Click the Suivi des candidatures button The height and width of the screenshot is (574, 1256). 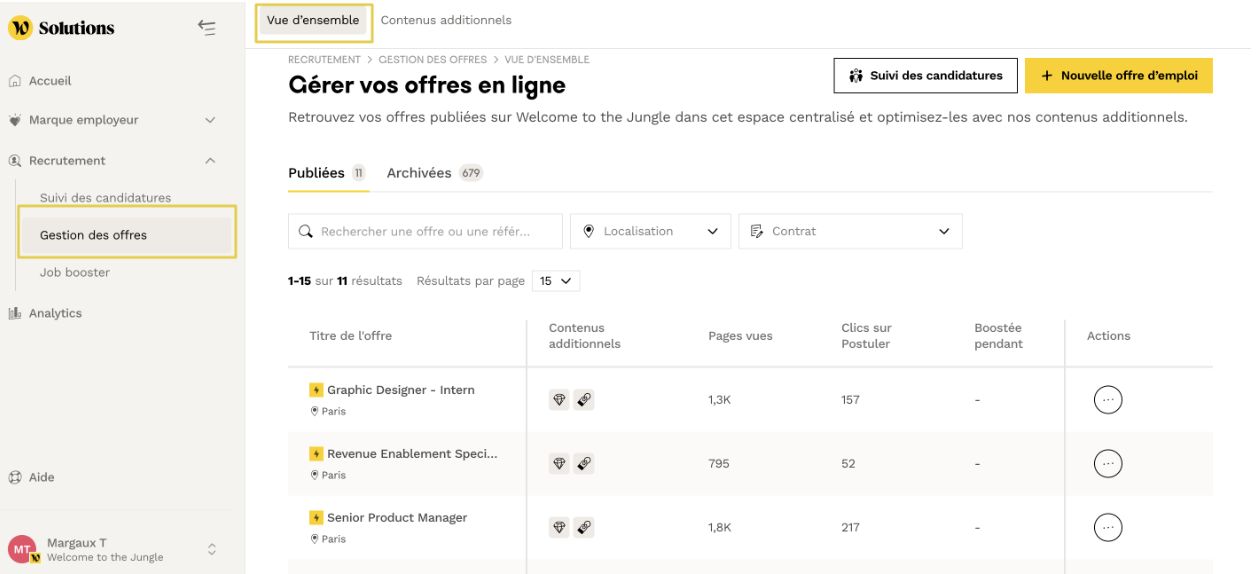click(925, 76)
